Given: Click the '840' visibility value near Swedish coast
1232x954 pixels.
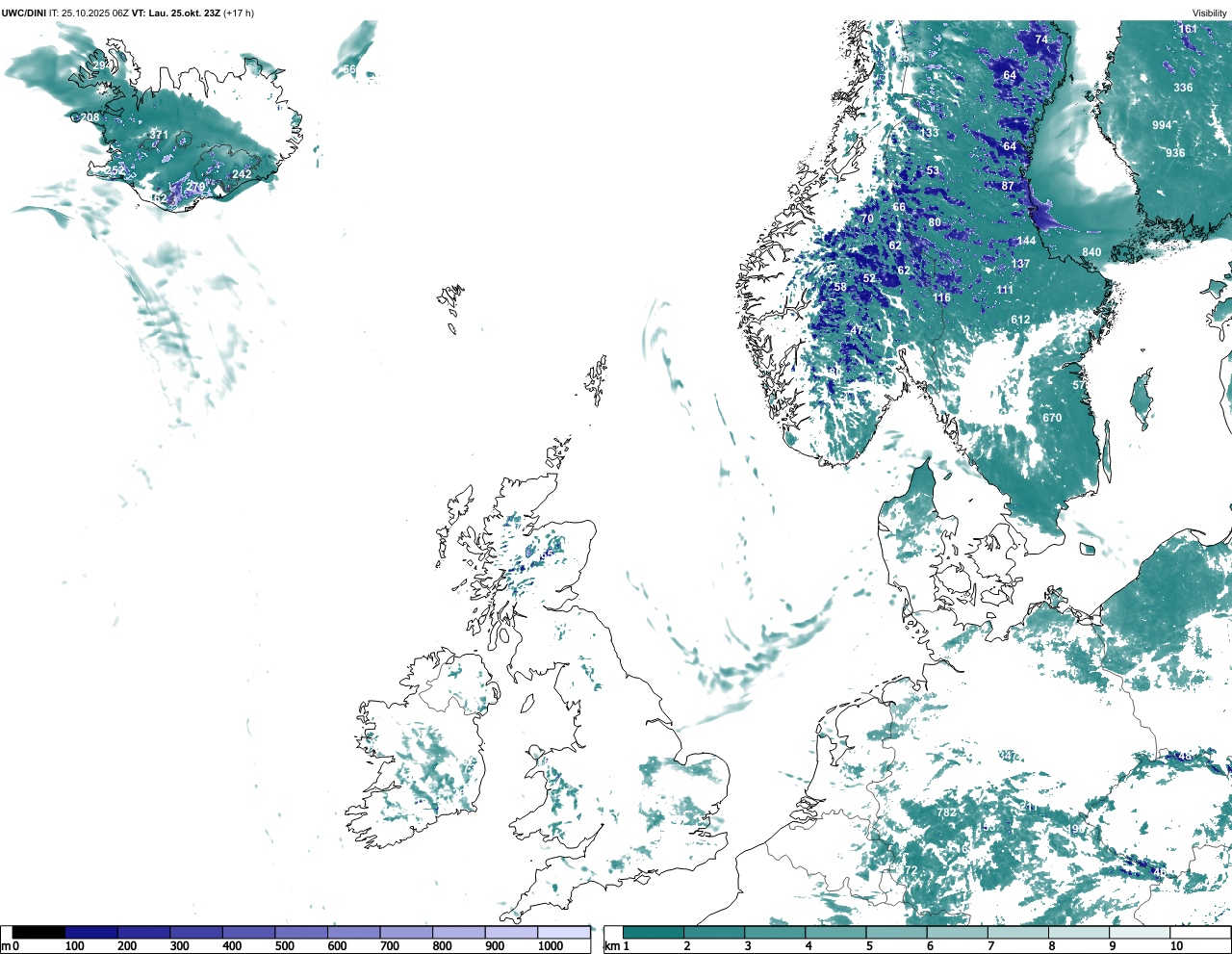Looking at the screenshot, I should coord(1091,252).
